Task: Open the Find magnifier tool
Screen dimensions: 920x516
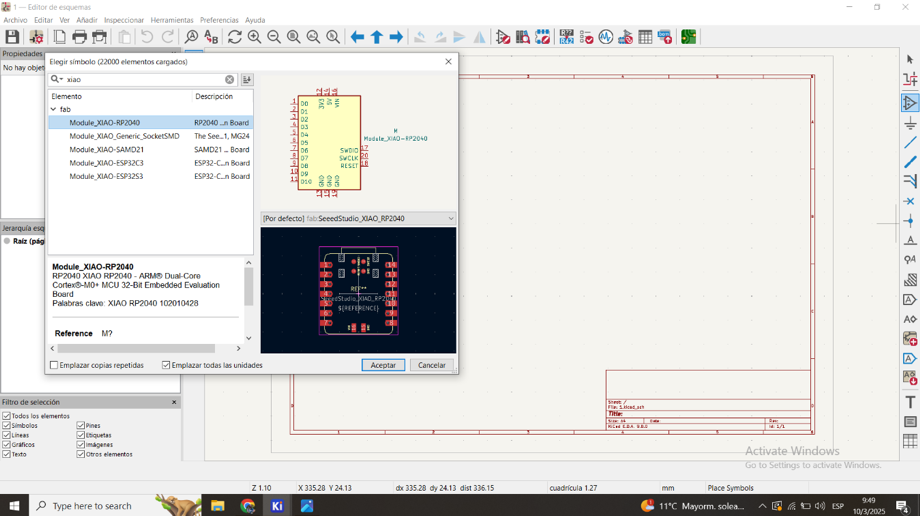Action: tap(191, 37)
